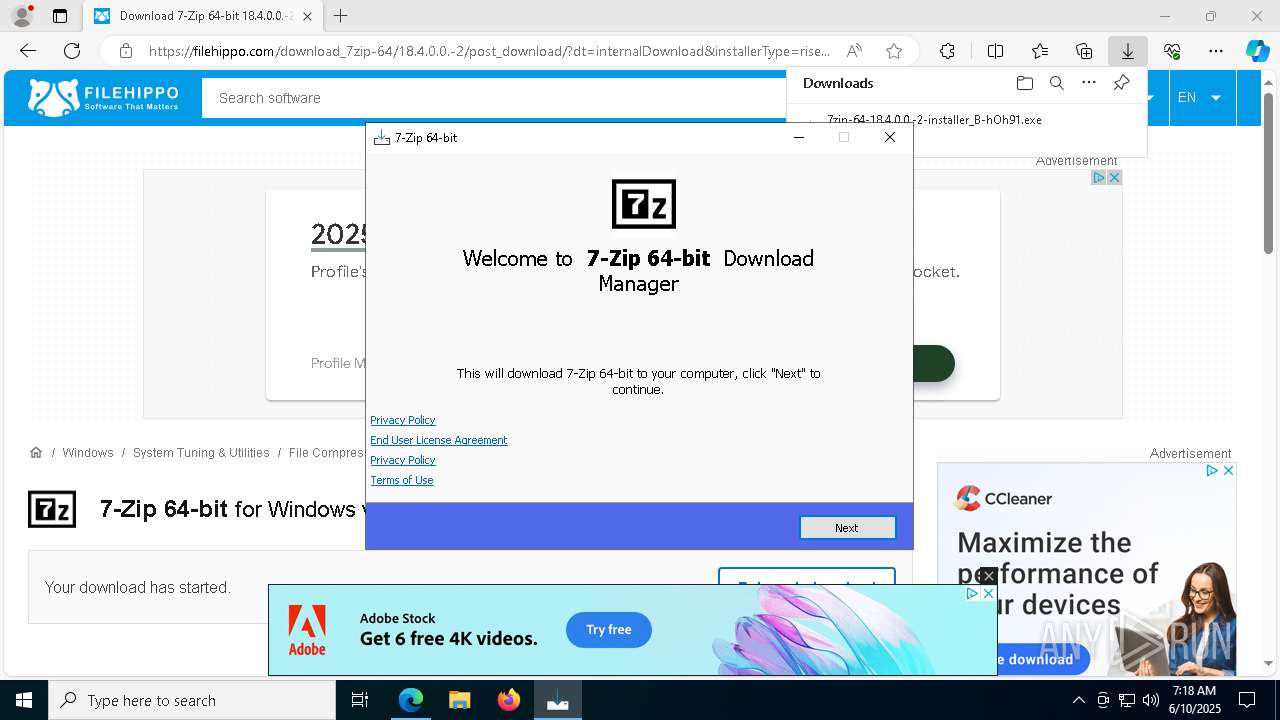Open the taskbar clock and calendar
This screenshot has height=720, width=1280.
(1194, 700)
